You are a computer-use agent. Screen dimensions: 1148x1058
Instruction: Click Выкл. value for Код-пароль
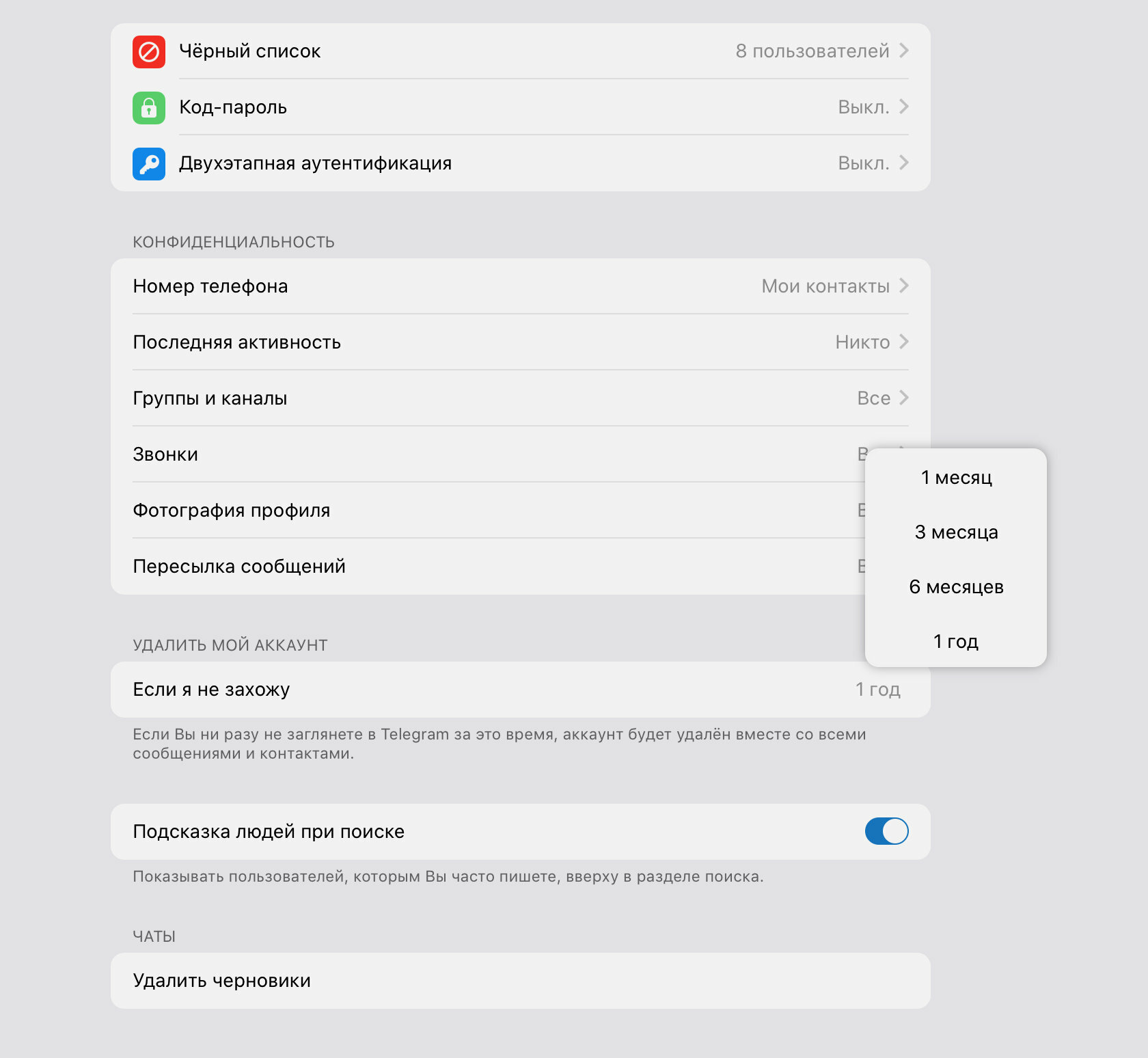864,107
